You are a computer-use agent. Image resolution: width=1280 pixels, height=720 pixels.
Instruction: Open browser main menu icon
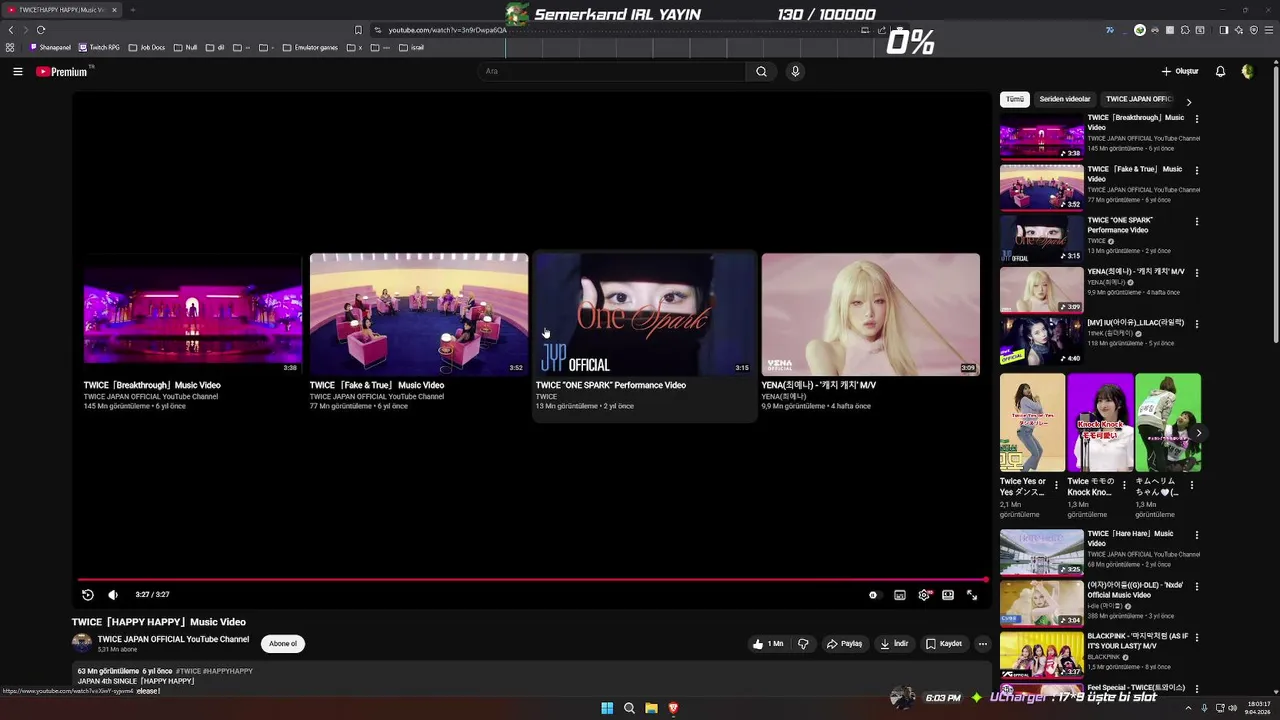point(1269,30)
